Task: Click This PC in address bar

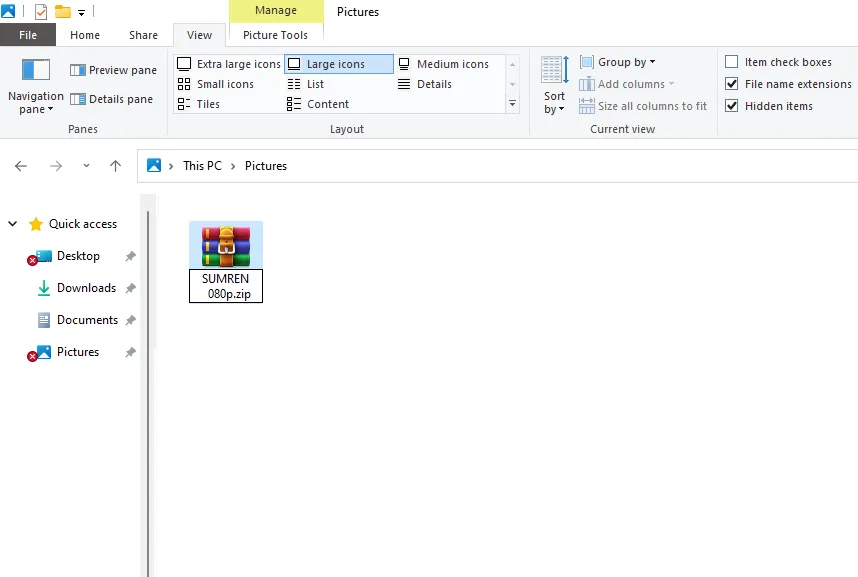Action: [202, 166]
